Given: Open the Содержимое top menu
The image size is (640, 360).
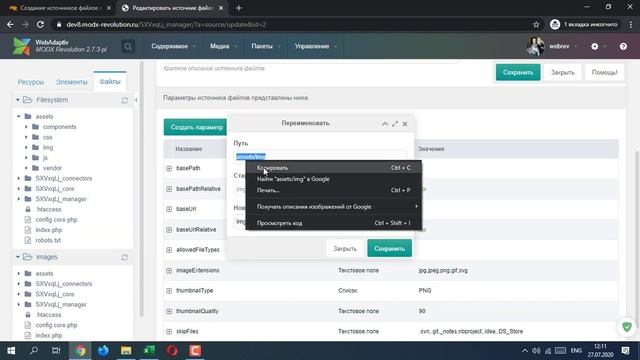Looking at the screenshot, I should click(x=173, y=47).
